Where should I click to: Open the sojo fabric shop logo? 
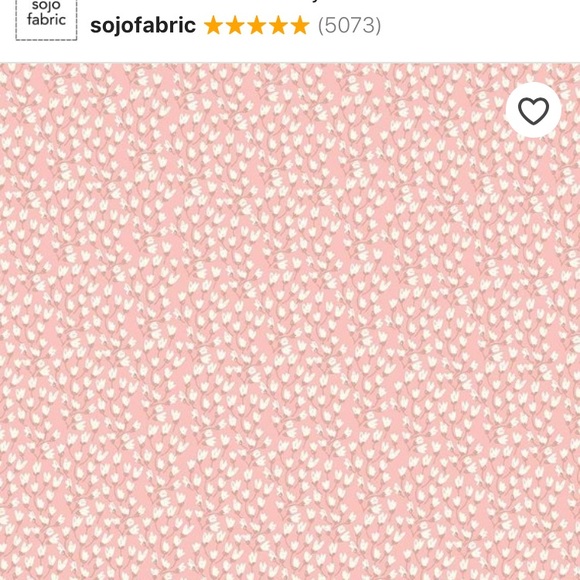[x=46, y=19]
